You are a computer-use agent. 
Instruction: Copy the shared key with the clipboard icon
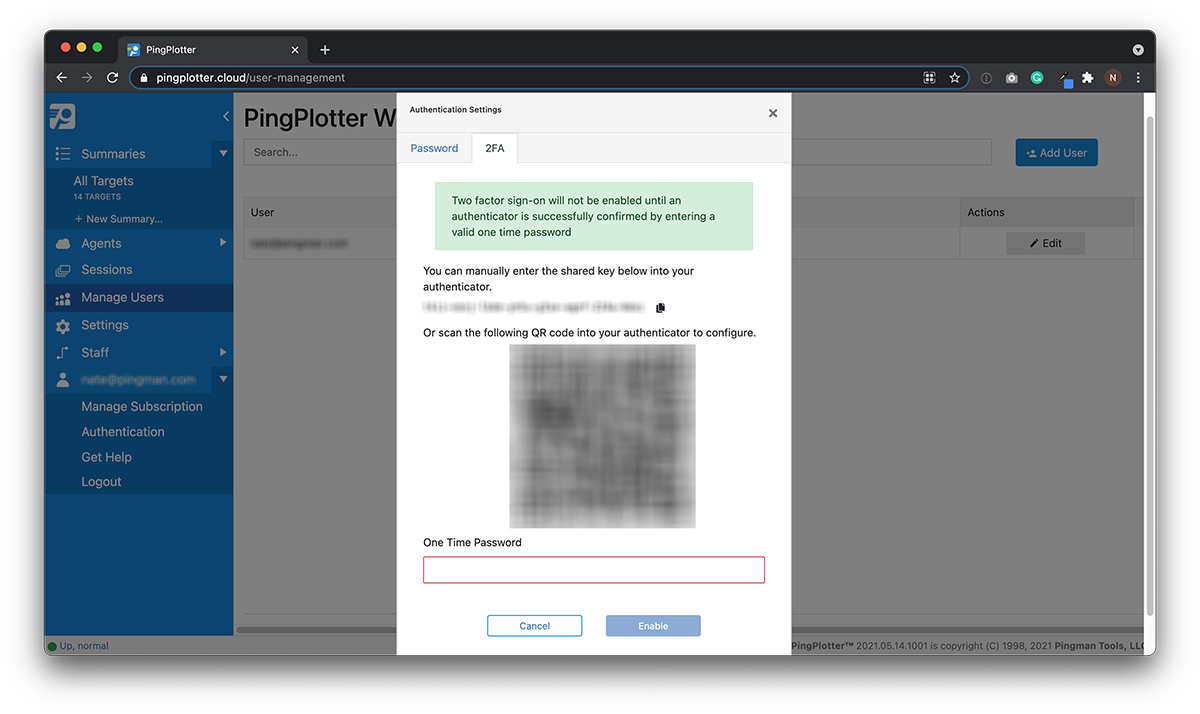660,308
